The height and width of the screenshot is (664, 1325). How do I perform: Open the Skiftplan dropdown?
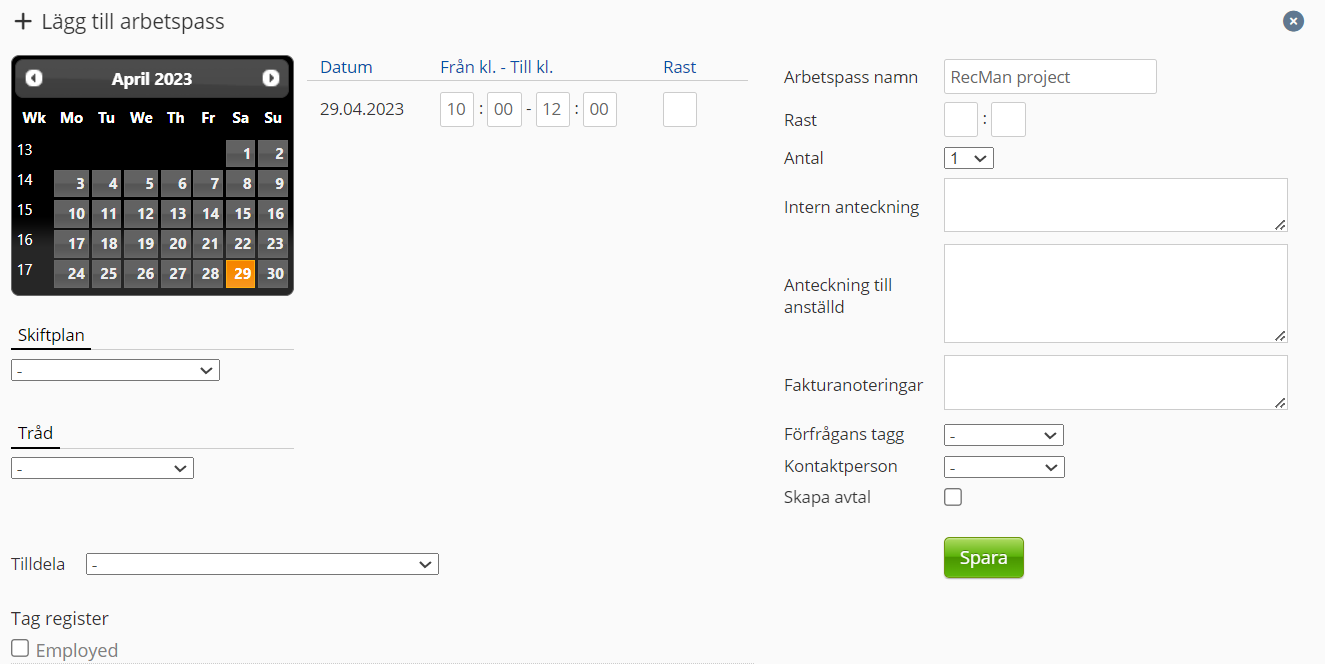(x=115, y=370)
